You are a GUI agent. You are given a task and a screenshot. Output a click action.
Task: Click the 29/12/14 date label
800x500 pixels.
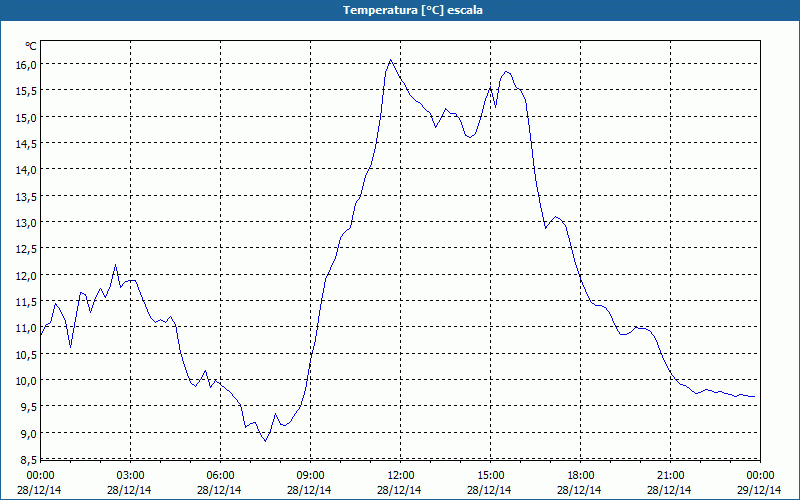(759, 490)
